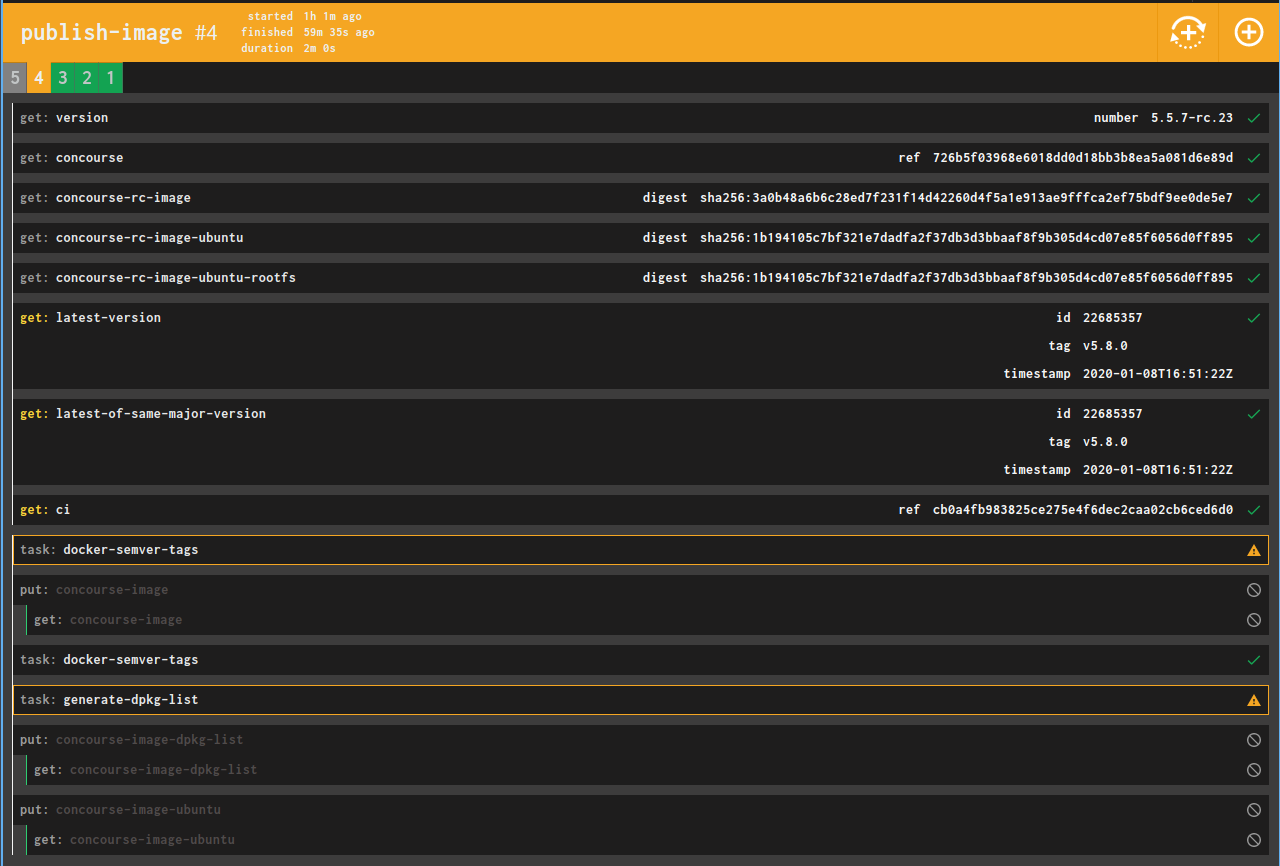Trigger a new build with the plus icon
Image resolution: width=1280 pixels, height=866 pixels.
[1248, 32]
